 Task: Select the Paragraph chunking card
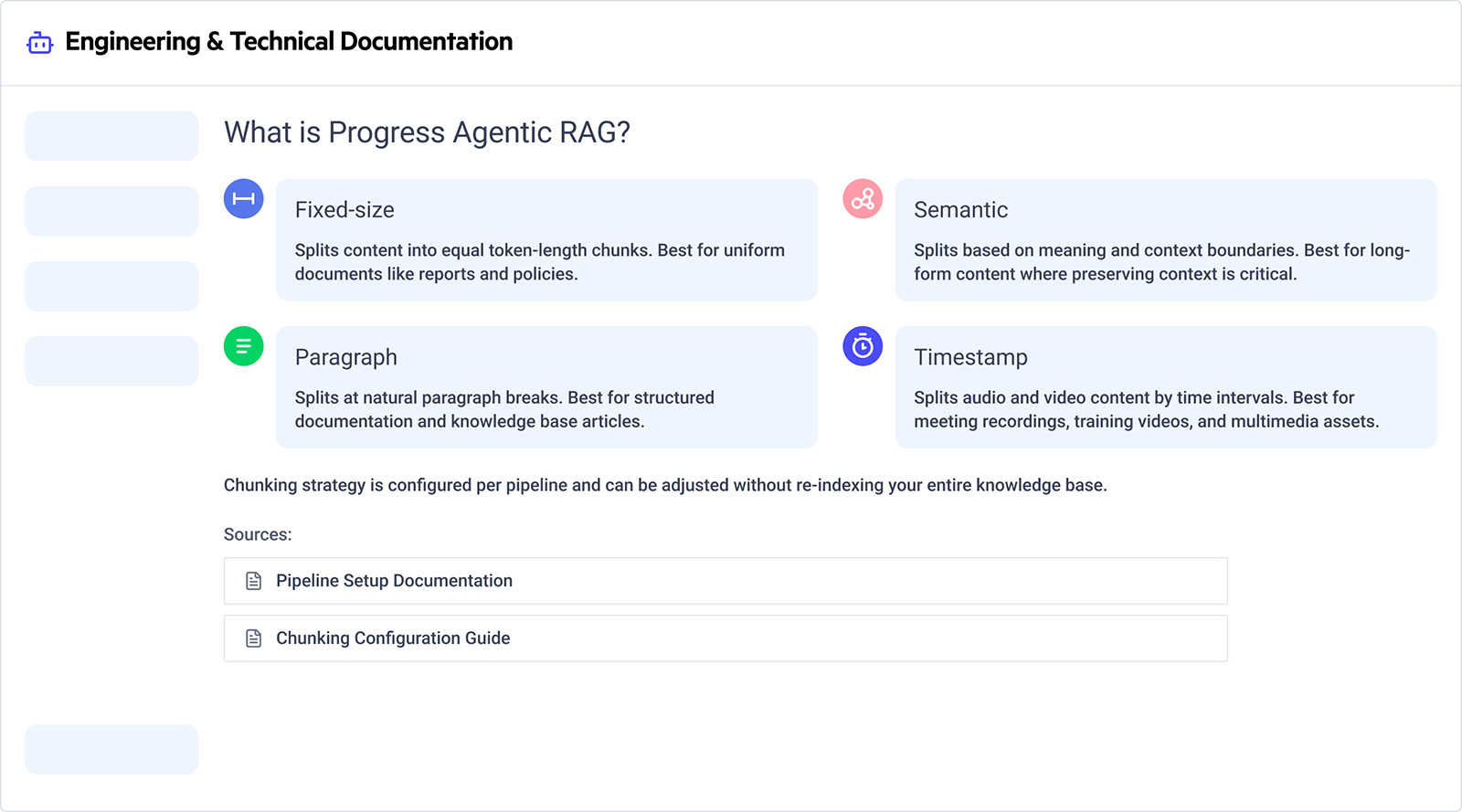546,387
